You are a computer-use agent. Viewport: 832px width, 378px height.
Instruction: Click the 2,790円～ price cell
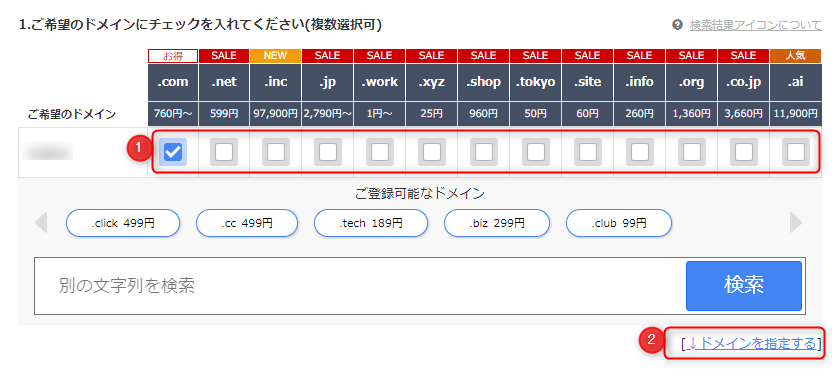point(328,113)
